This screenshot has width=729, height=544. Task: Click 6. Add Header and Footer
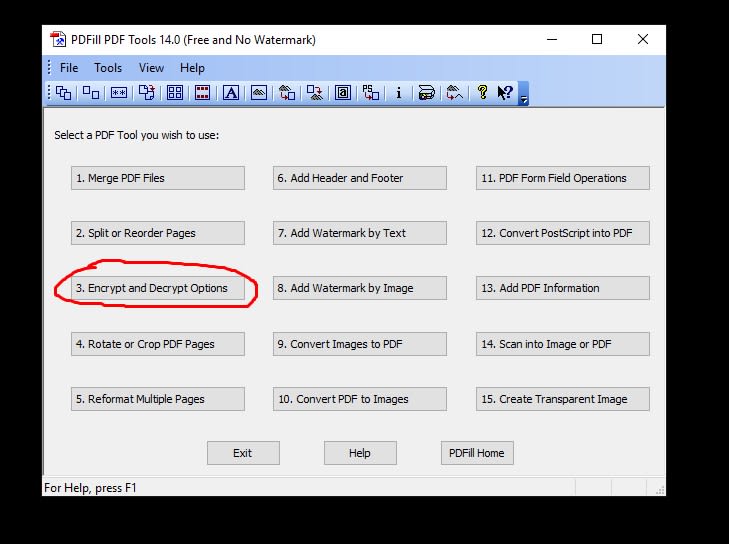click(x=360, y=178)
